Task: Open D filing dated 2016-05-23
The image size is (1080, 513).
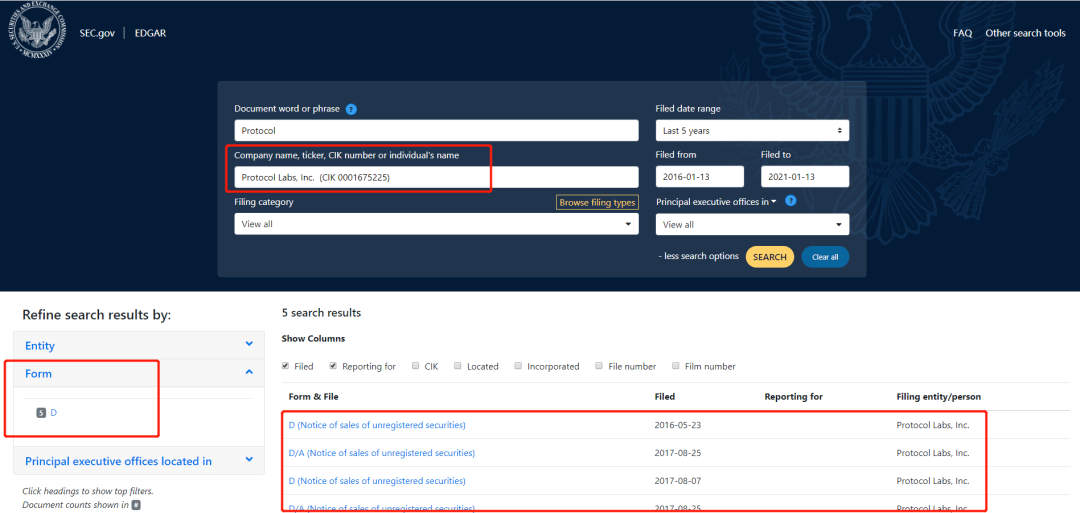Action: (377, 425)
